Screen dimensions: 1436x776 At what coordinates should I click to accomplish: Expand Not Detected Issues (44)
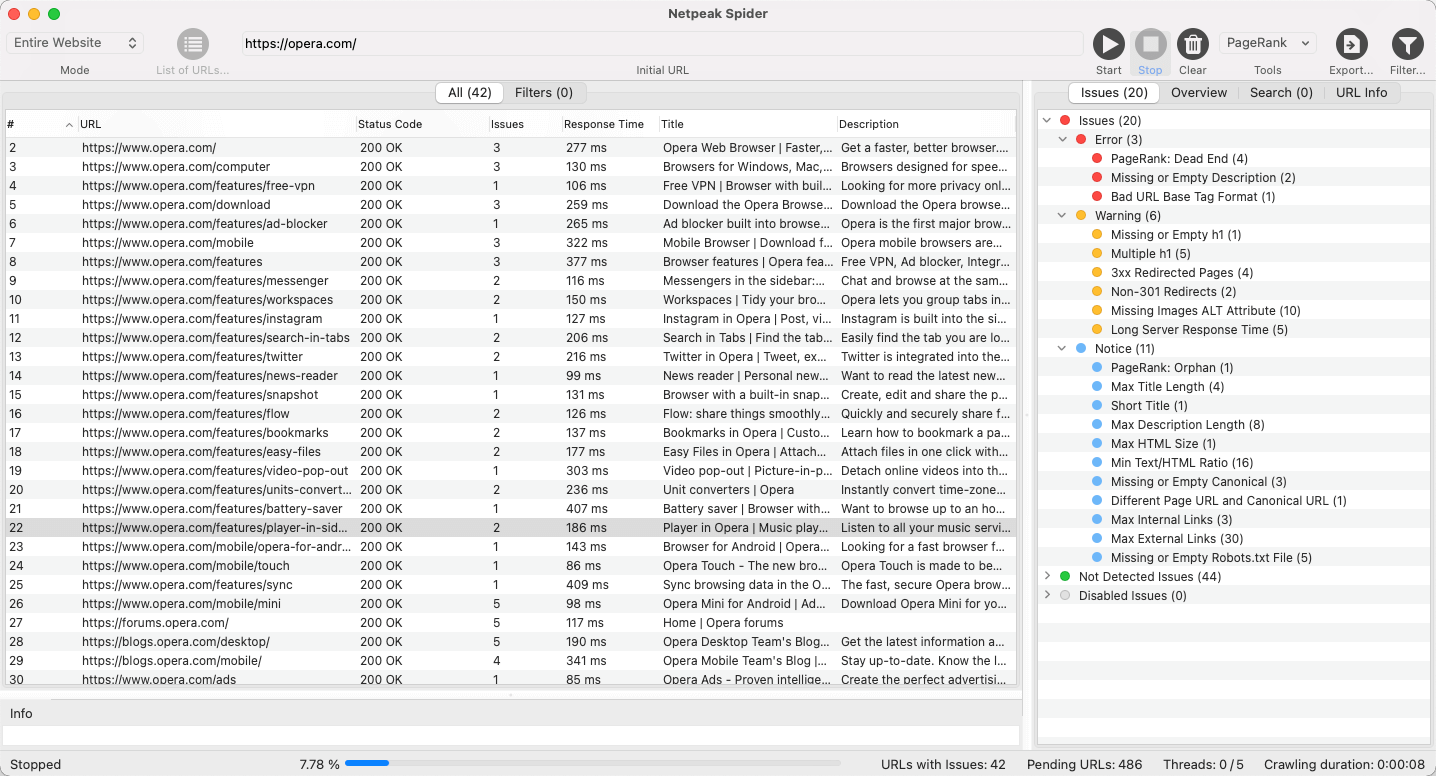pyautogui.click(x=1047, y=577)
